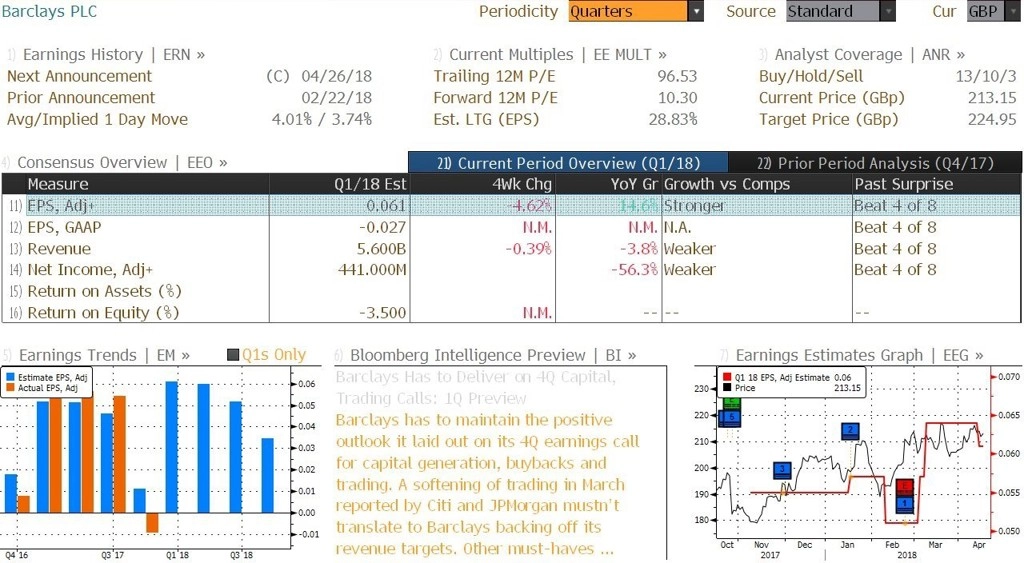The height and width of the screenshot is (563, 1024).
Task: Click red marker near February on graph
Action: (x=904, y=487)
